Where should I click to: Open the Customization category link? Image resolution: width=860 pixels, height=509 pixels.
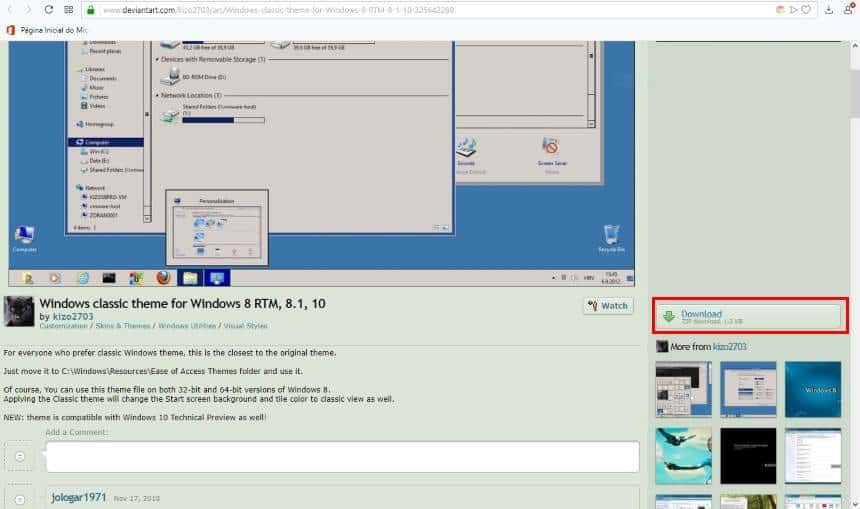[x=63, y=326]
